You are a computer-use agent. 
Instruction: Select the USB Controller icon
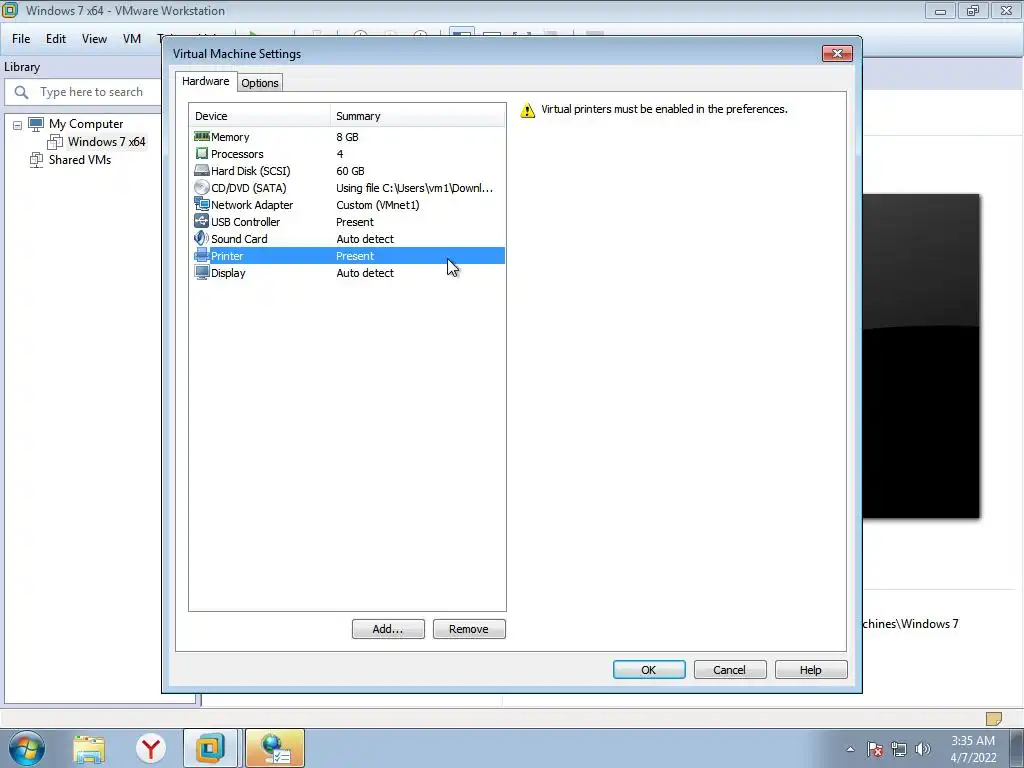pyautogui.click(x=202, y=221)
